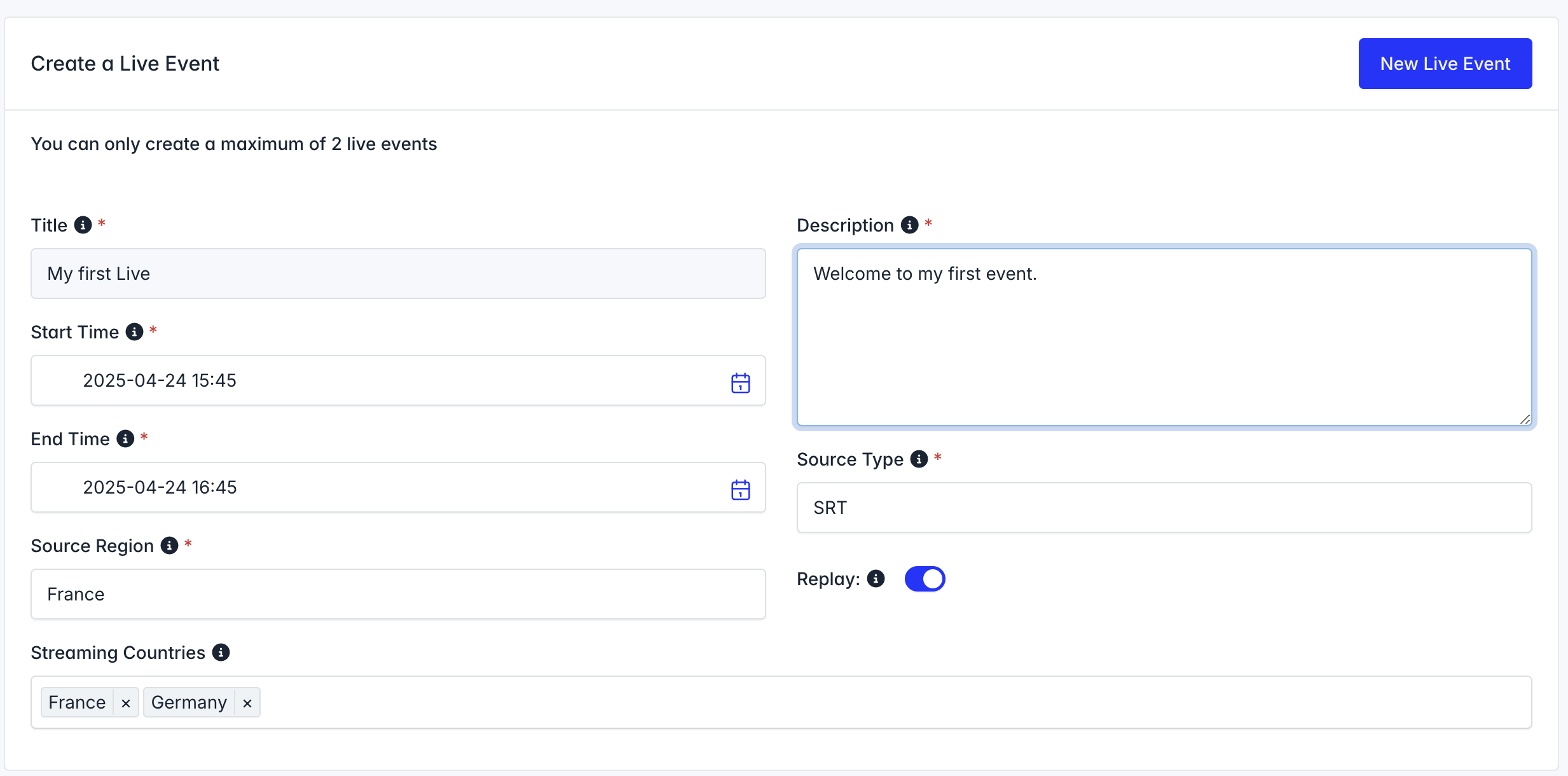Image resolution: width=1568 pixels, height=776 pixels.
Task: Open the Start Time calendar picker
Action: click(x=740, y=382)
